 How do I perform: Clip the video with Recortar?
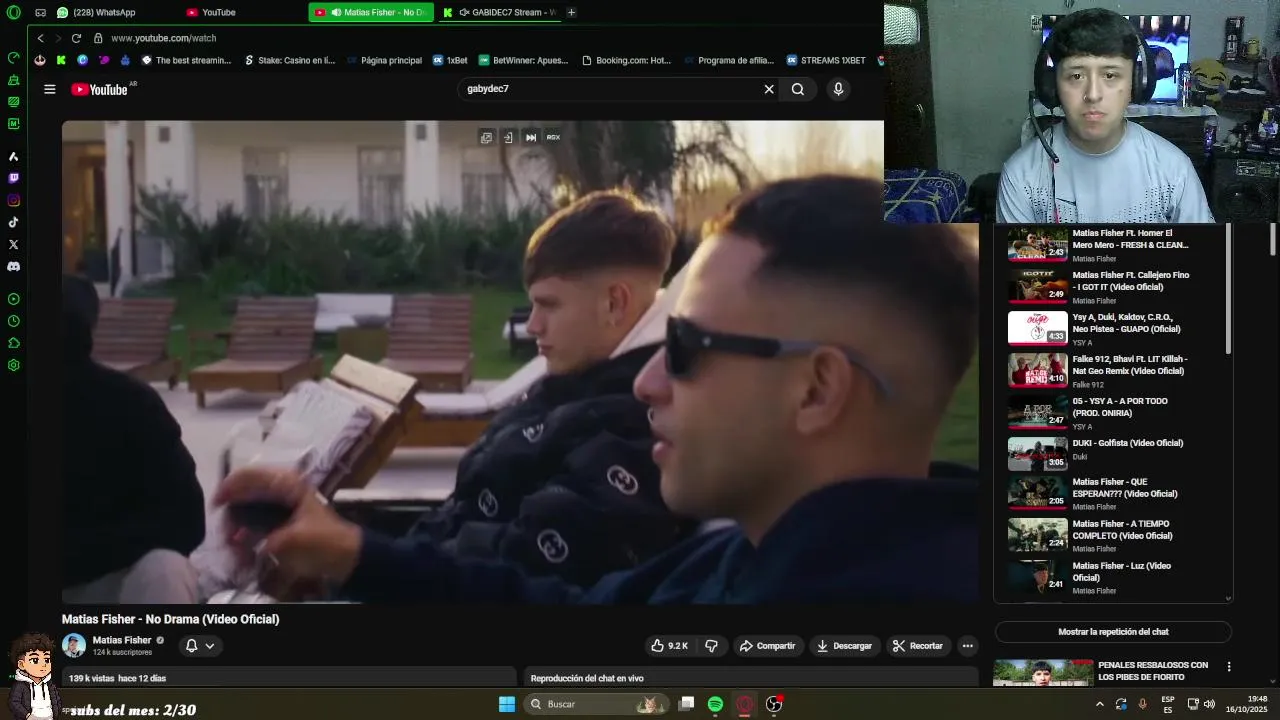[918, 646]
